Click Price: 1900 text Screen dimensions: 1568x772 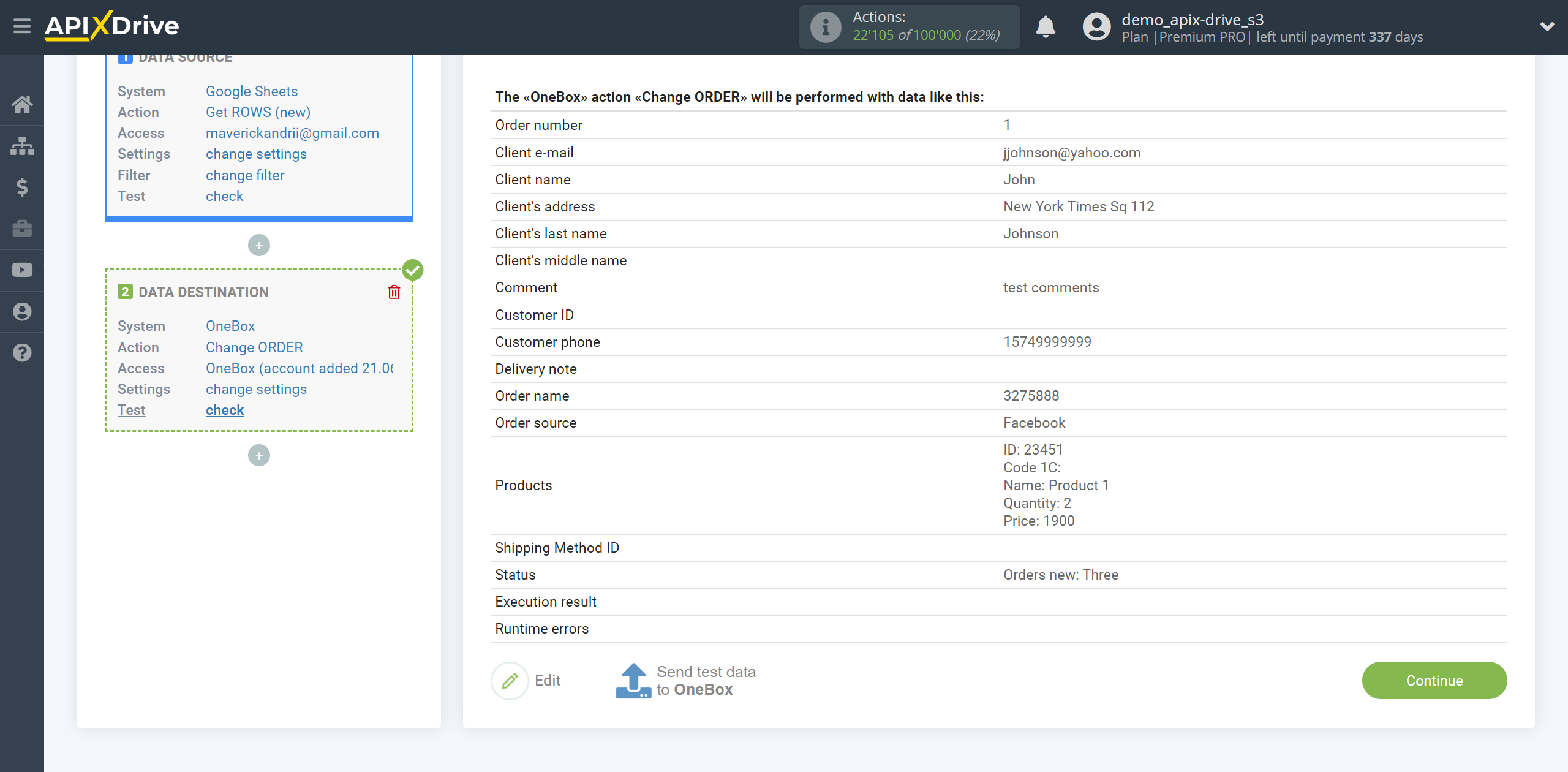click(1039, 521)
